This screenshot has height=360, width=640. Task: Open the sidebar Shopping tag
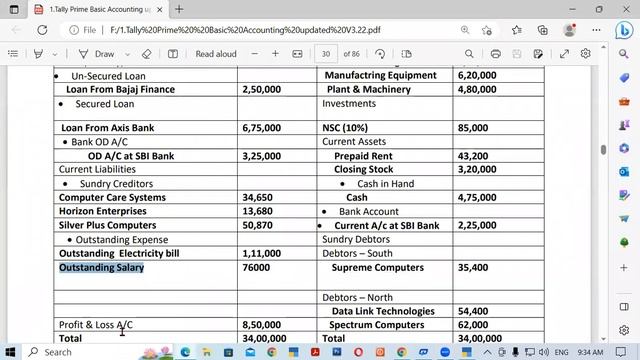pos(624,78)
